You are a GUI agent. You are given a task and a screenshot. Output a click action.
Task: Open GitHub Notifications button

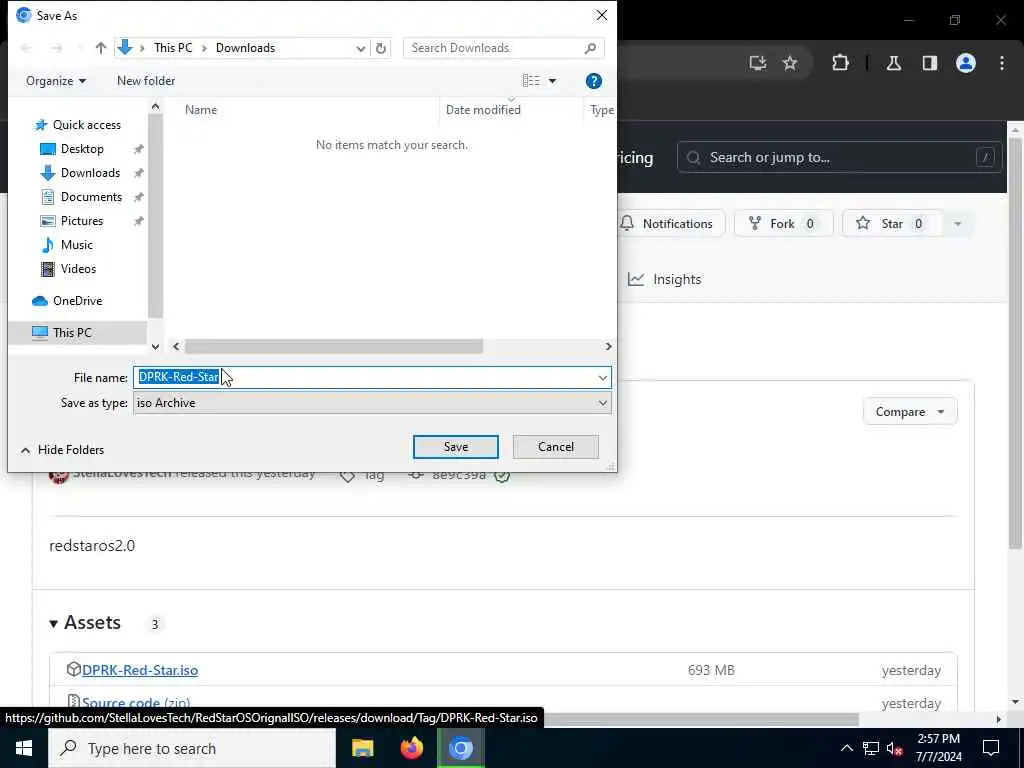(x=671, y=224)
